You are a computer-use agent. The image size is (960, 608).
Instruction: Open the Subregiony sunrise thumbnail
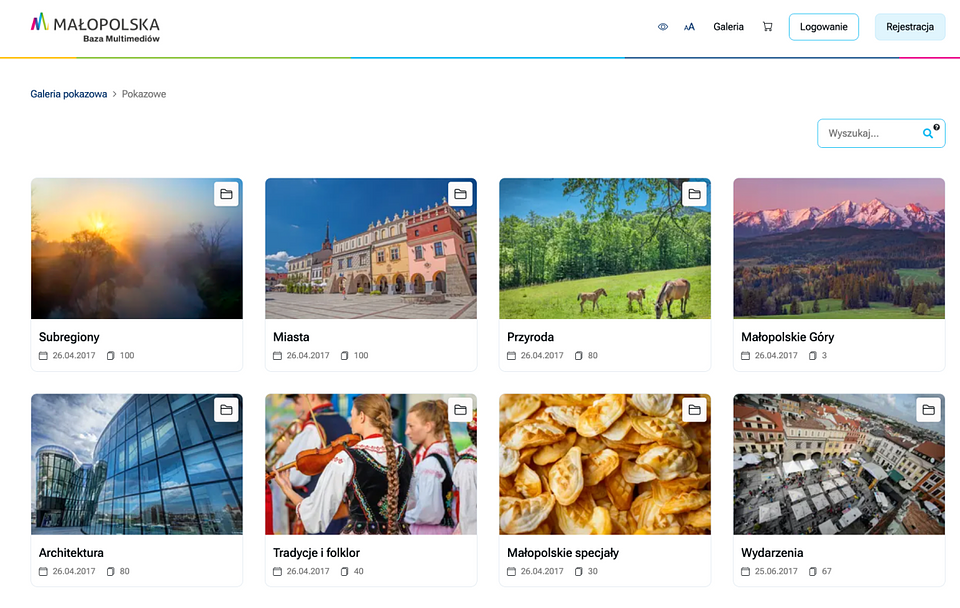[137, 249]
